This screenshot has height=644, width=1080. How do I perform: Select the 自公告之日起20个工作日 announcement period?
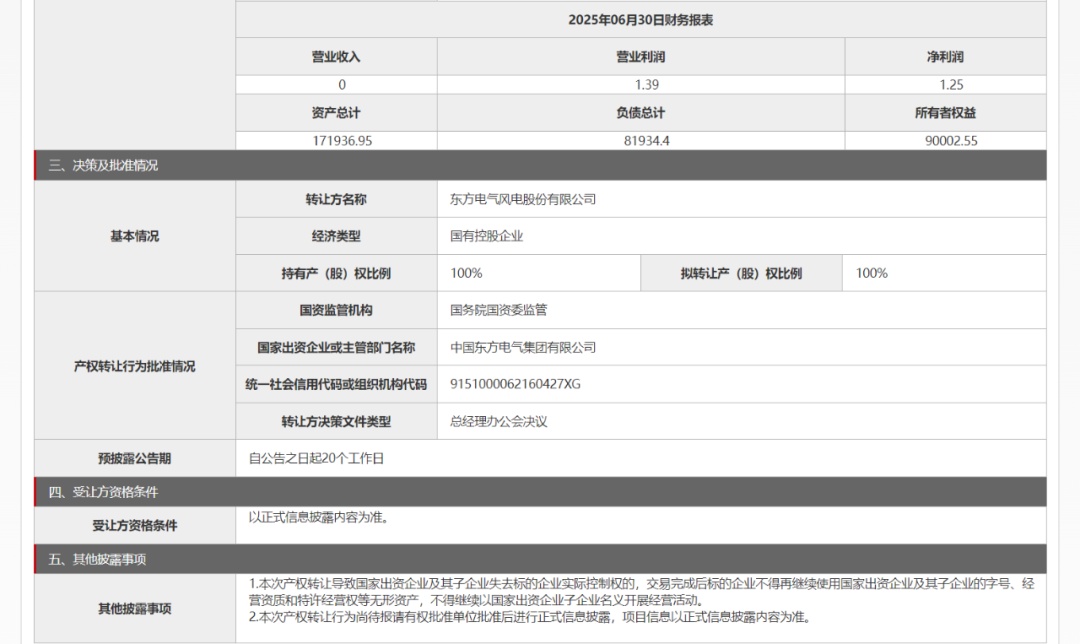(x=316, y=458)
